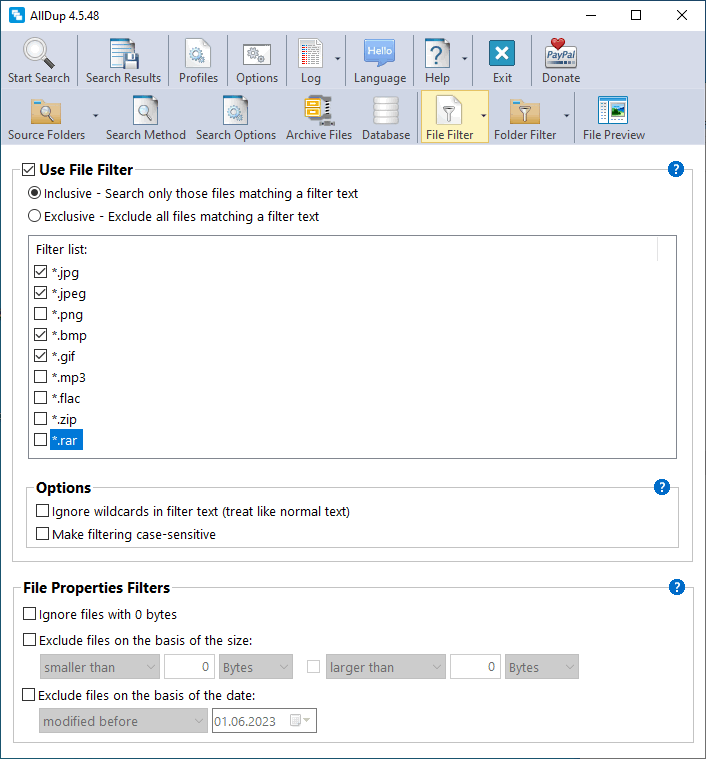Open the Archive Files settings
Image resolution: width=706 pixels, height=759 pixels.
click(319, 113)
